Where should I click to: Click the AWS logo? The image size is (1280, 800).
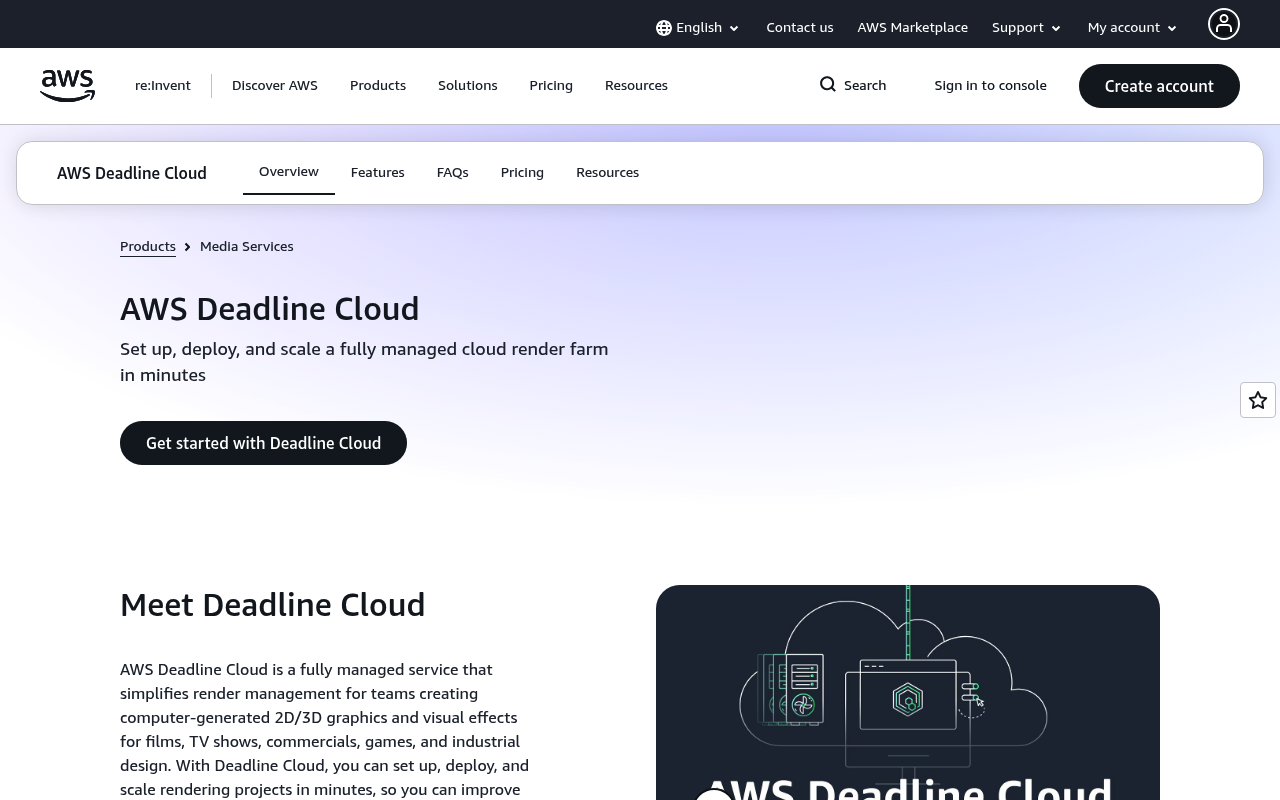[67, 86]
